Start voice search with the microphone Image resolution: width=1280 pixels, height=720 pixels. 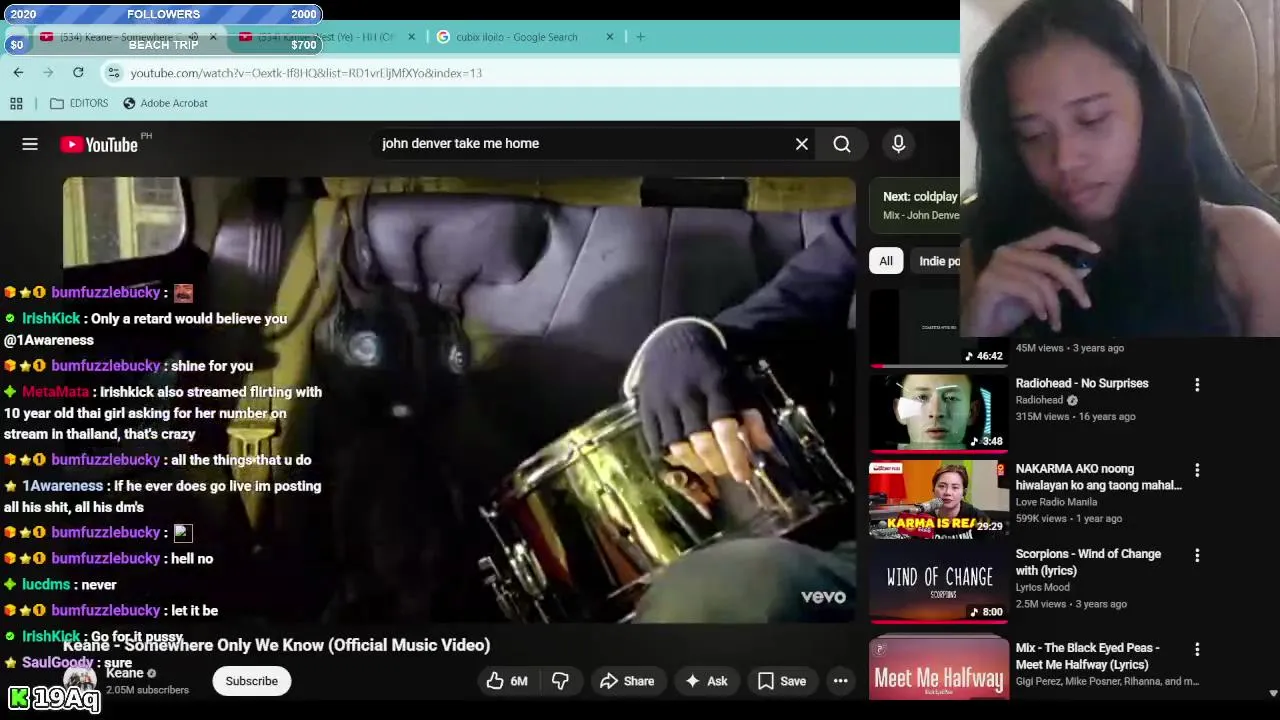coord(898,144)
